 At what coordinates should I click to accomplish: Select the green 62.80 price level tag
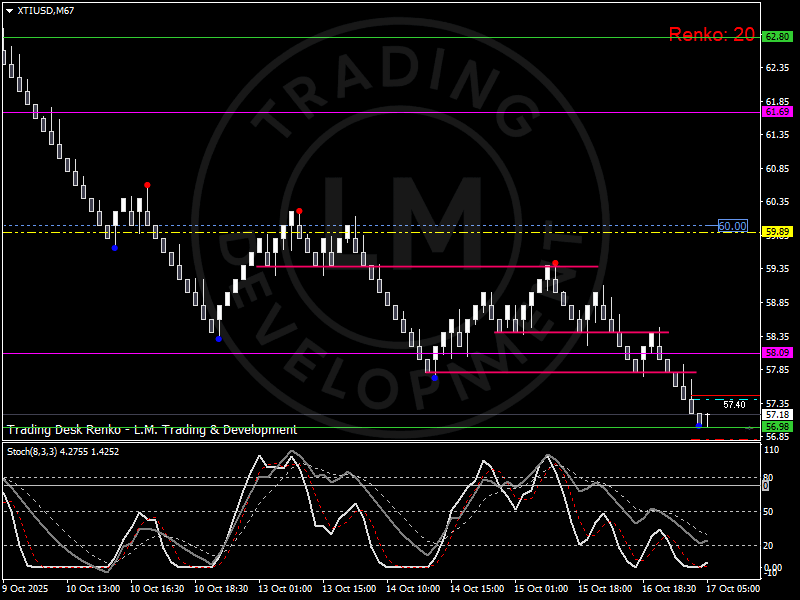(x=777, y=37)
